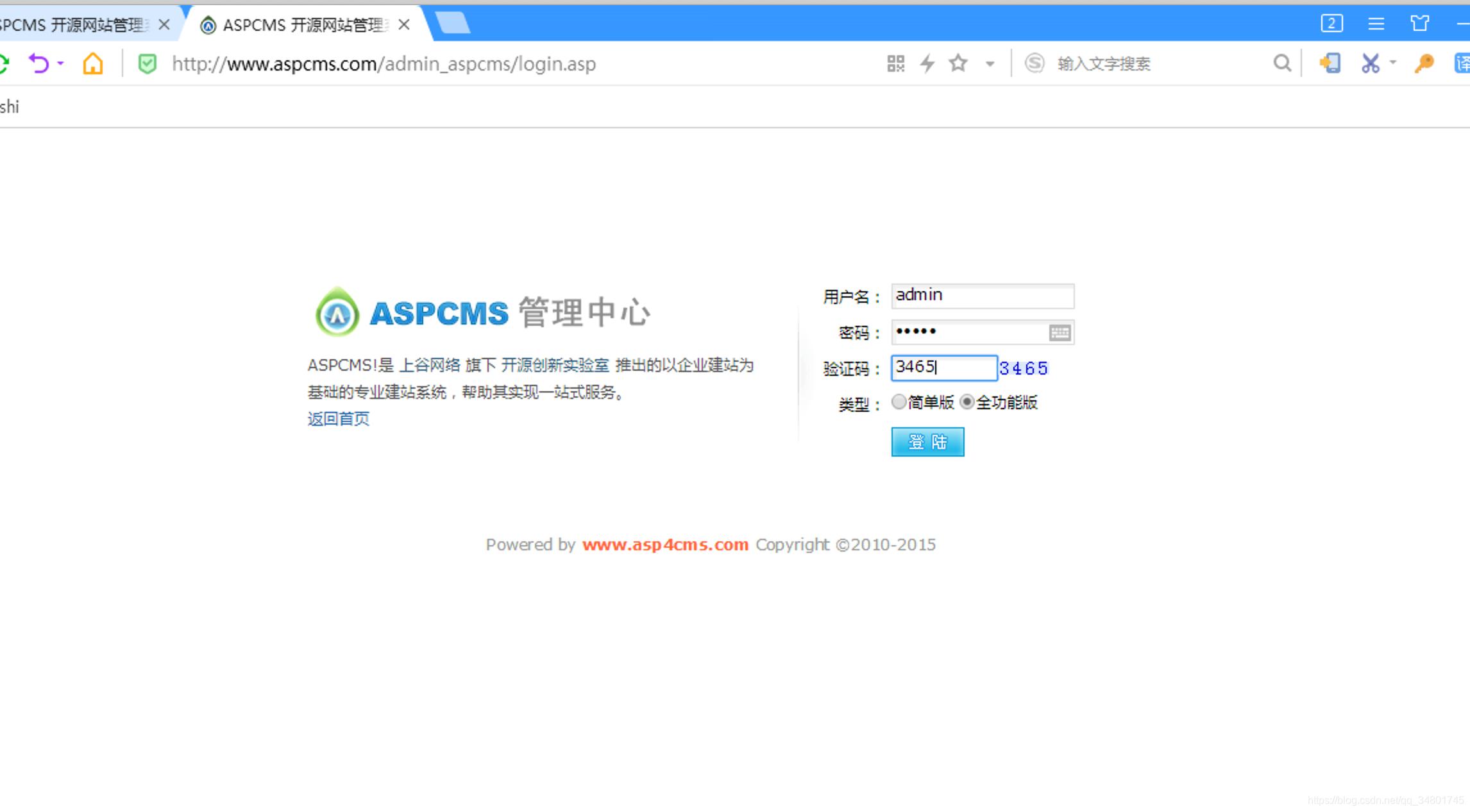Open the QR code grid icon
The height and width of the screenshot is (812, 1470).
click(x=895, y=63)
